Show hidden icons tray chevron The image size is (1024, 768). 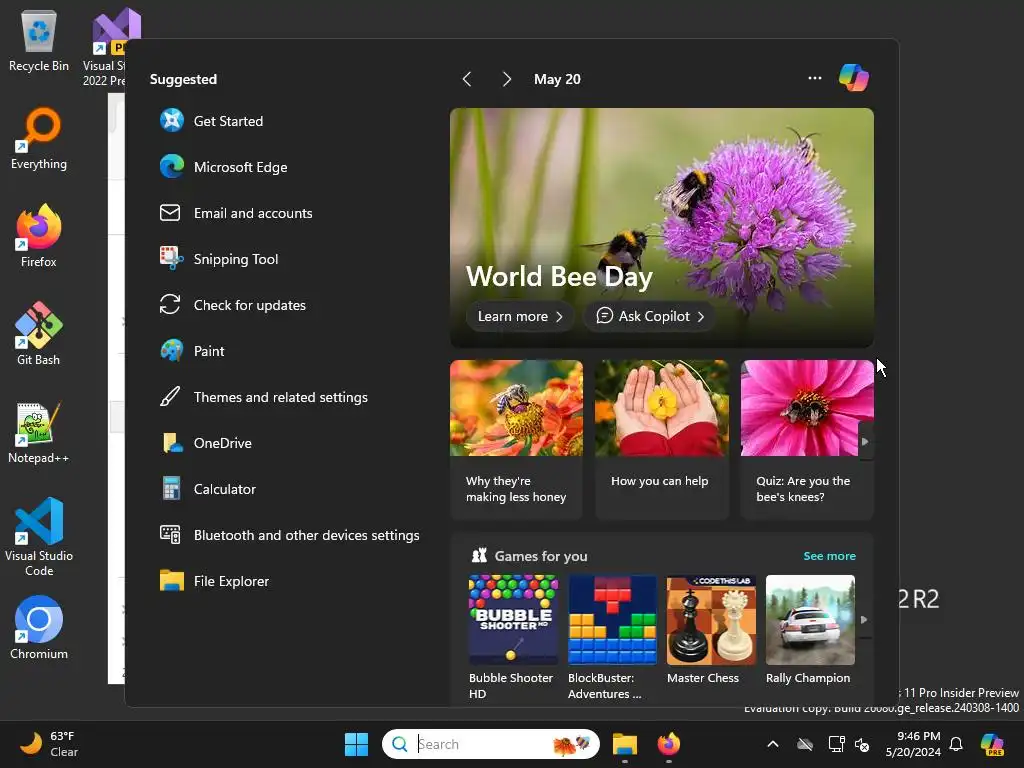click(773, 744)
